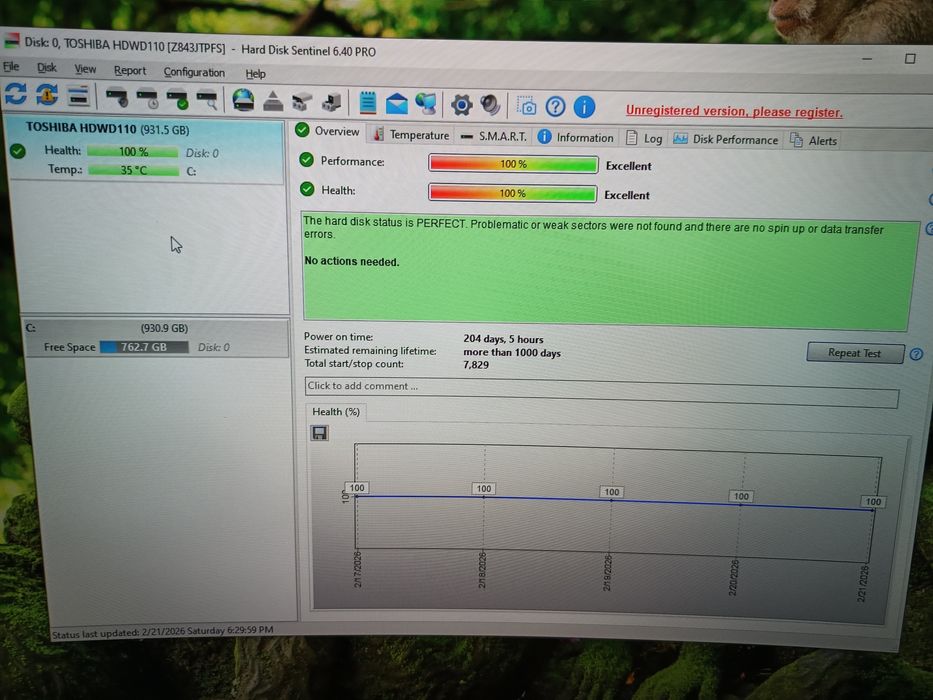Open the View menu

[x=85, y=69]
